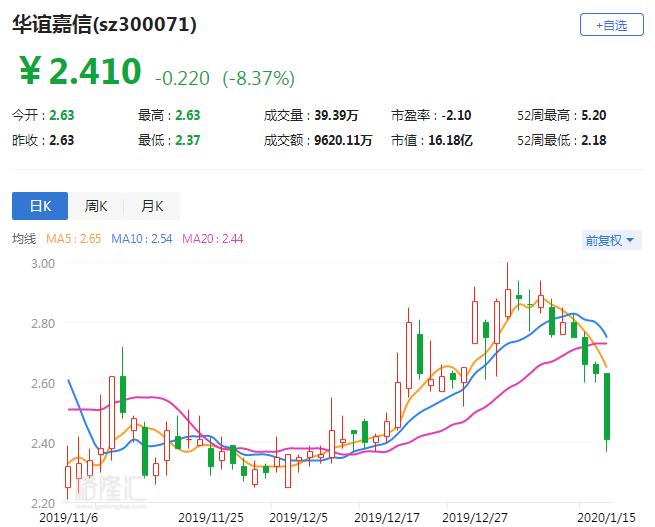Click the y-axis label 2.20
The width and height of the screenshot is (655, 527).
[43, 503]
